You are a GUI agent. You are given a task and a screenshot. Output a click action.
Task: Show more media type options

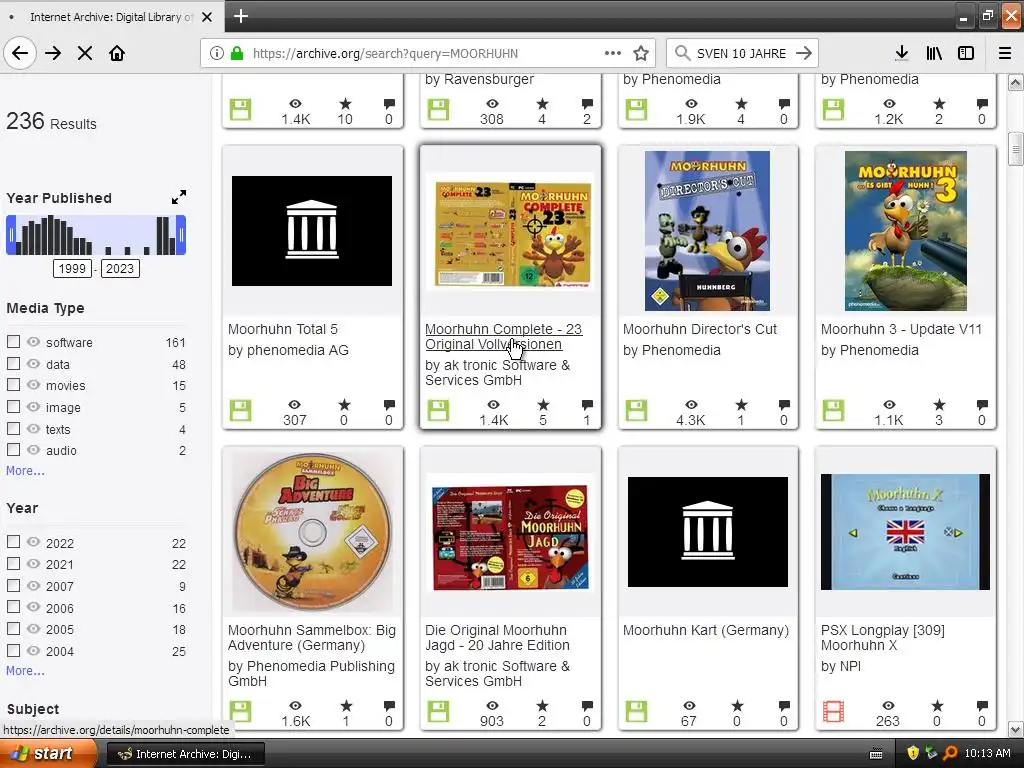tap(25, 470)
